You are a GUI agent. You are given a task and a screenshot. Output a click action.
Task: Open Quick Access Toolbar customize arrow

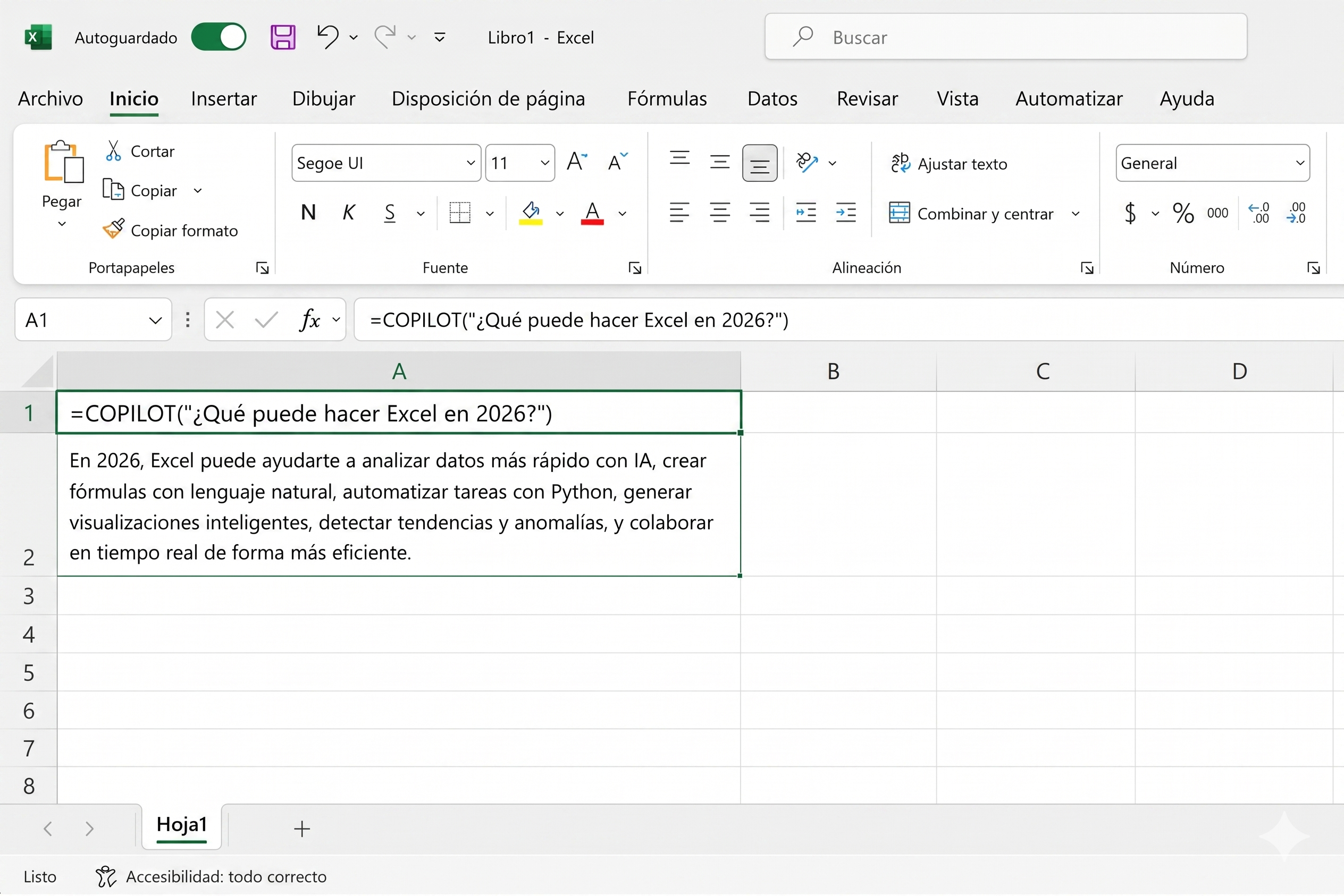(x=440, y=37)
